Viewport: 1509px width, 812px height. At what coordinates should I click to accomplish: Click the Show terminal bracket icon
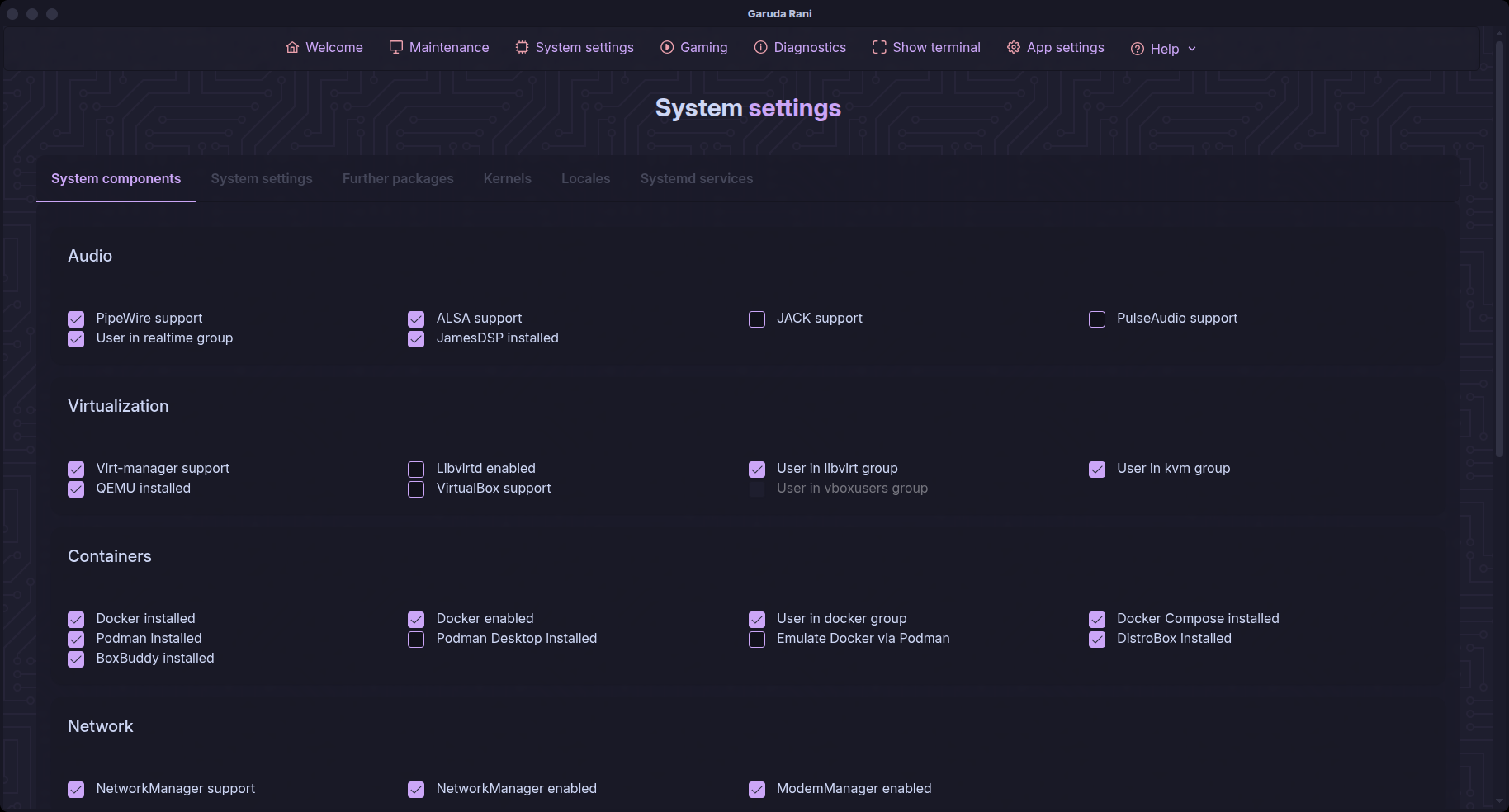(x=879, y=48)
